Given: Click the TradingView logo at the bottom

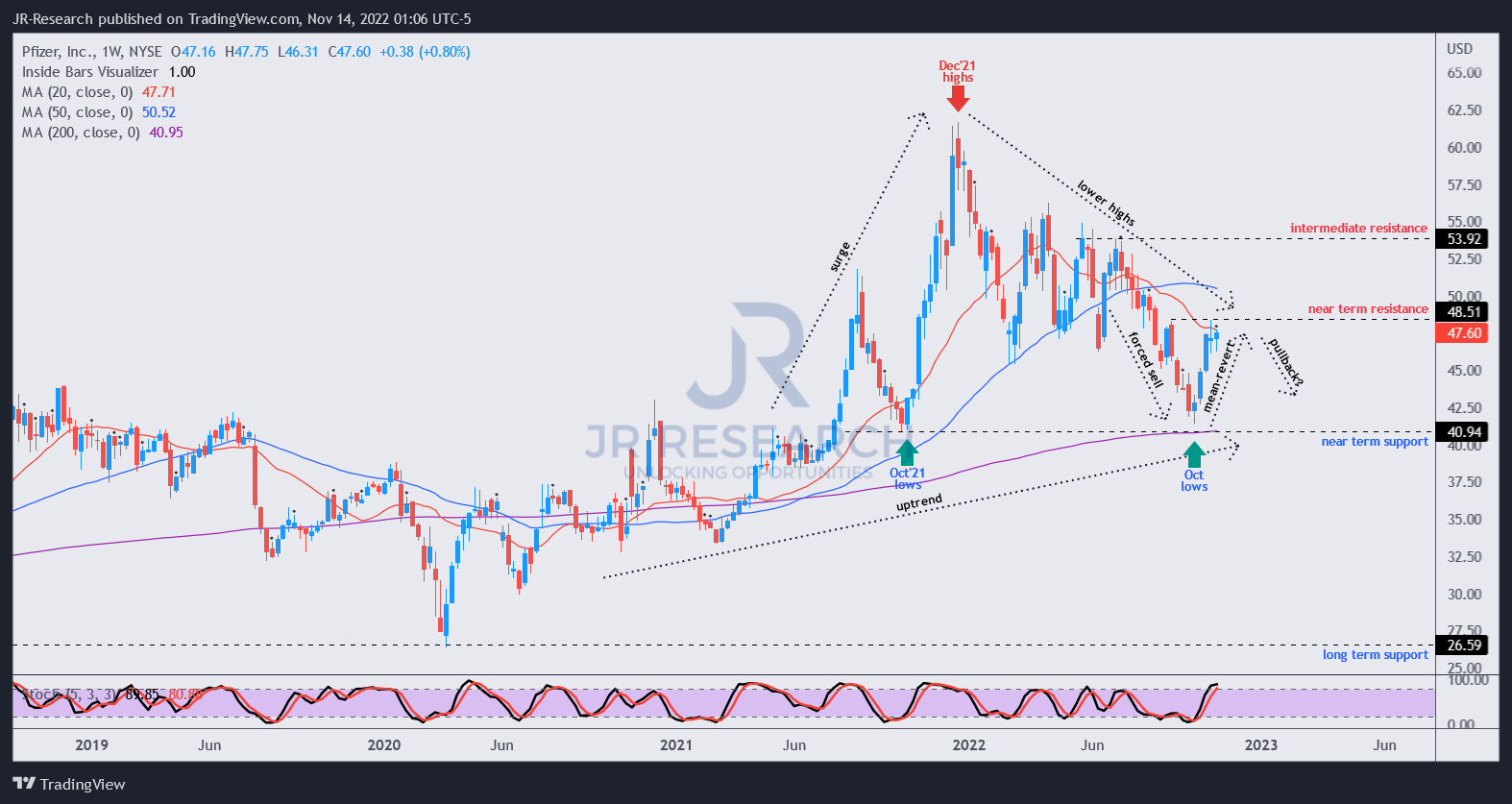Looking at the screenshot, I should click(x=69, y=784).
